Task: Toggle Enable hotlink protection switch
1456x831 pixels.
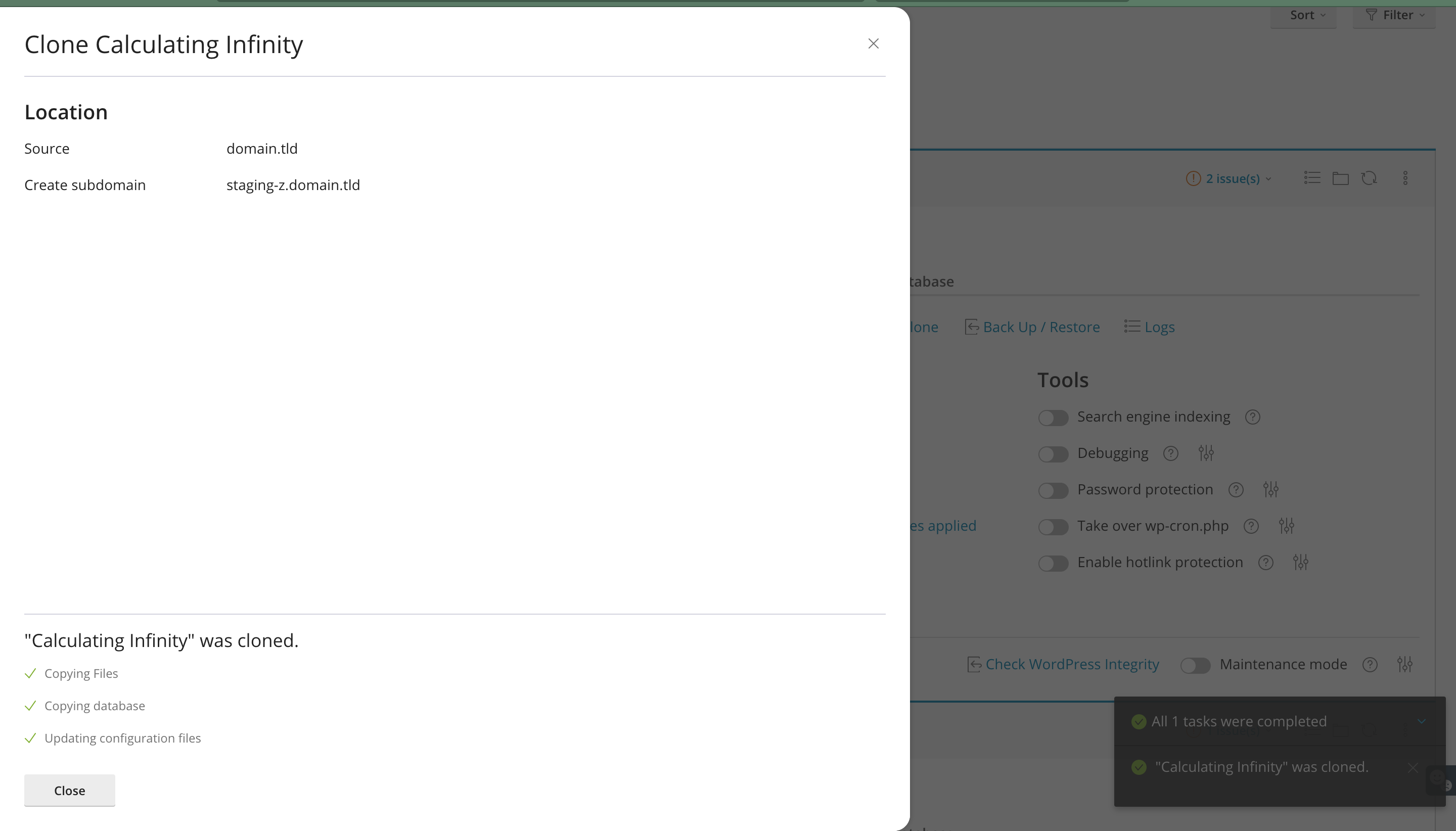Action: [1053, 563]
